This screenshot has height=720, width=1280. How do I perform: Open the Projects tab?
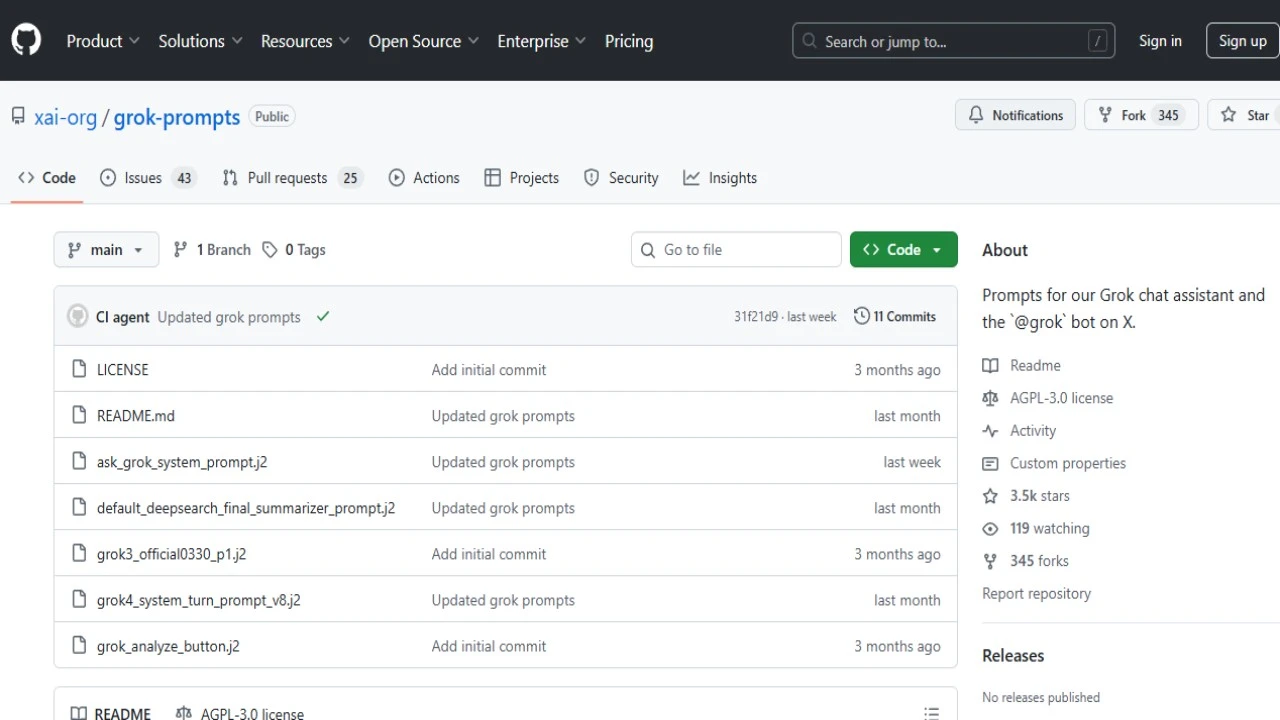521,178
